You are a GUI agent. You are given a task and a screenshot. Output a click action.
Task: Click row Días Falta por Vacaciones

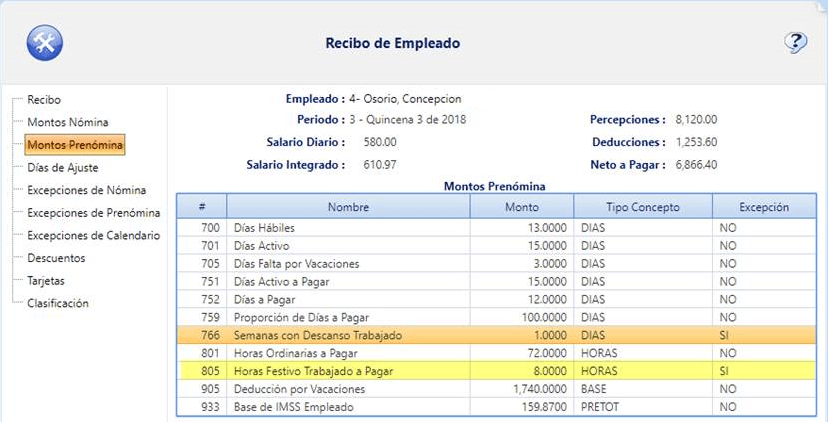point(496,264)
